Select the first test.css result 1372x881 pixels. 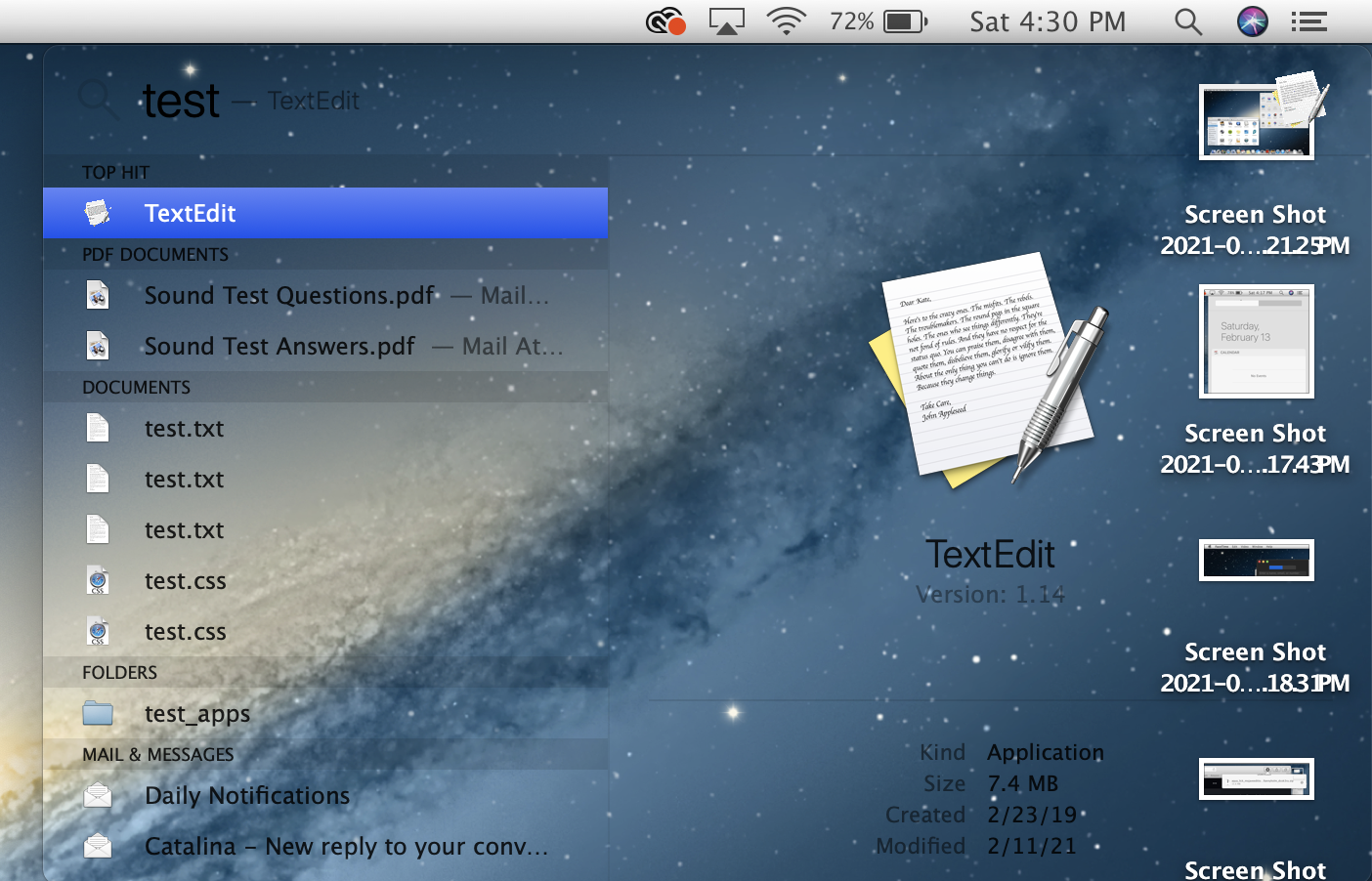coord(325,580)
